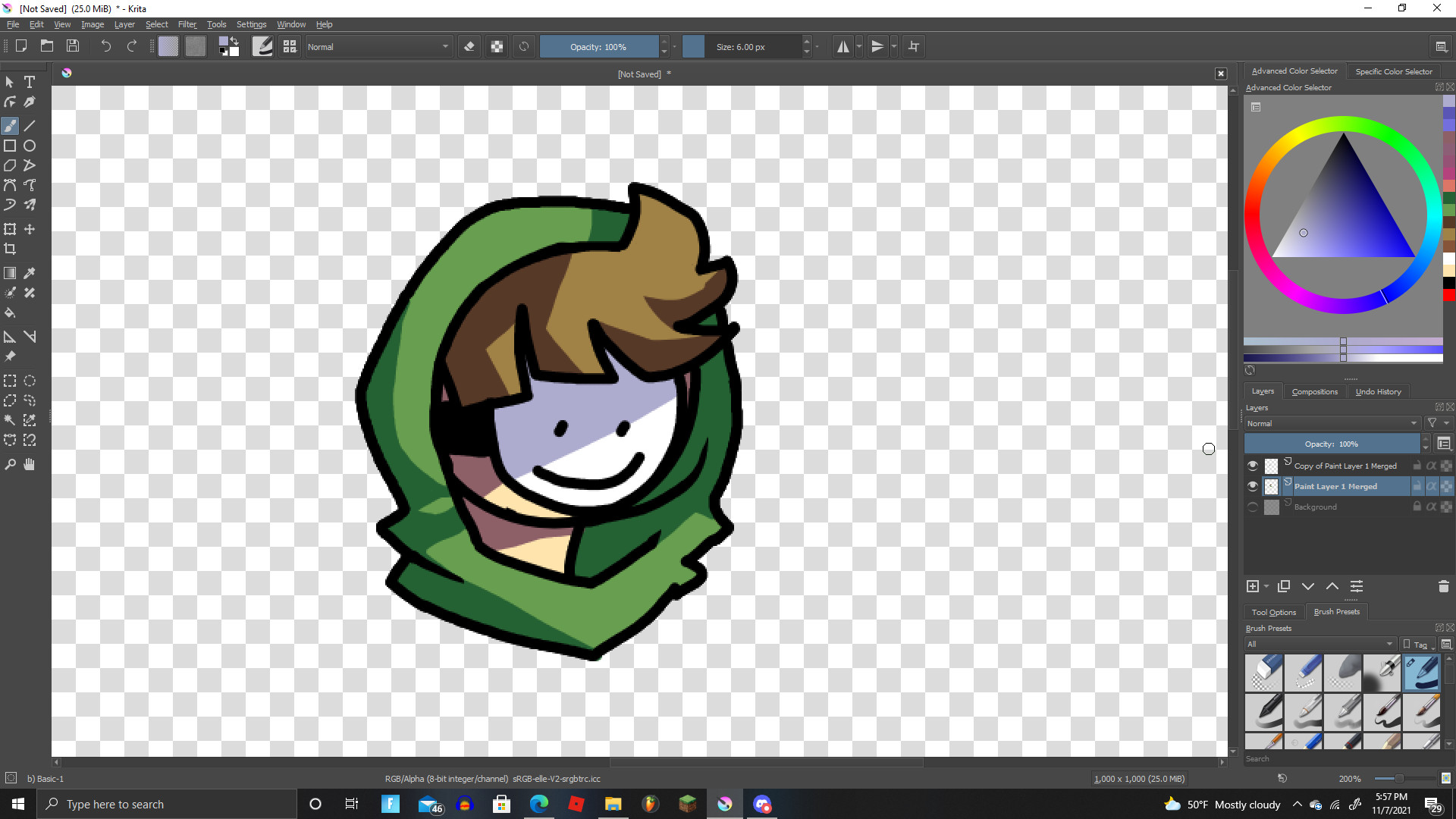
Task: Click duplicate layer icon
Action: tap(1283, 586)
